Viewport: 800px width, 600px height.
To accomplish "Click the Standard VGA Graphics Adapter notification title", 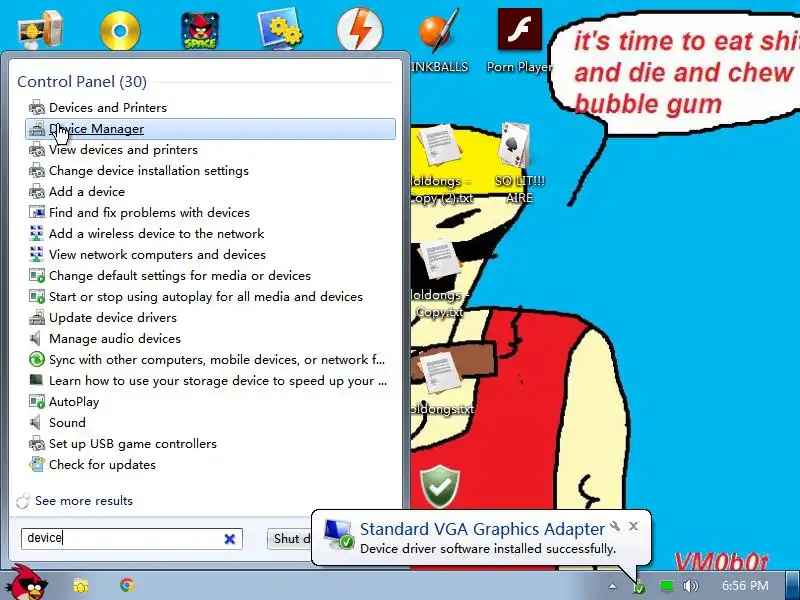I will [482, 529].
